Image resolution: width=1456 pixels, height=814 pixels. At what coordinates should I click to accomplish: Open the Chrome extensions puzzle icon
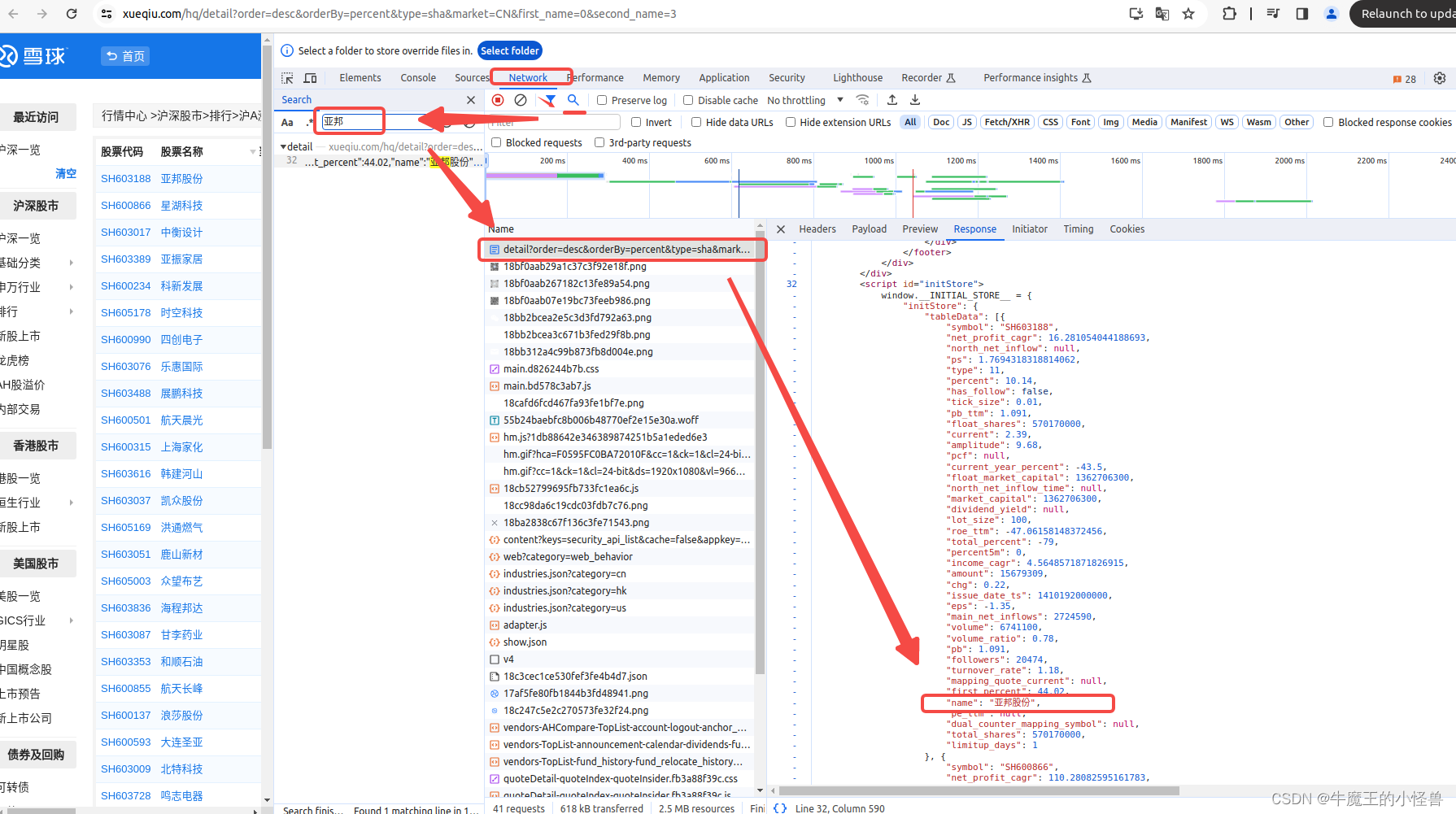1229,14
